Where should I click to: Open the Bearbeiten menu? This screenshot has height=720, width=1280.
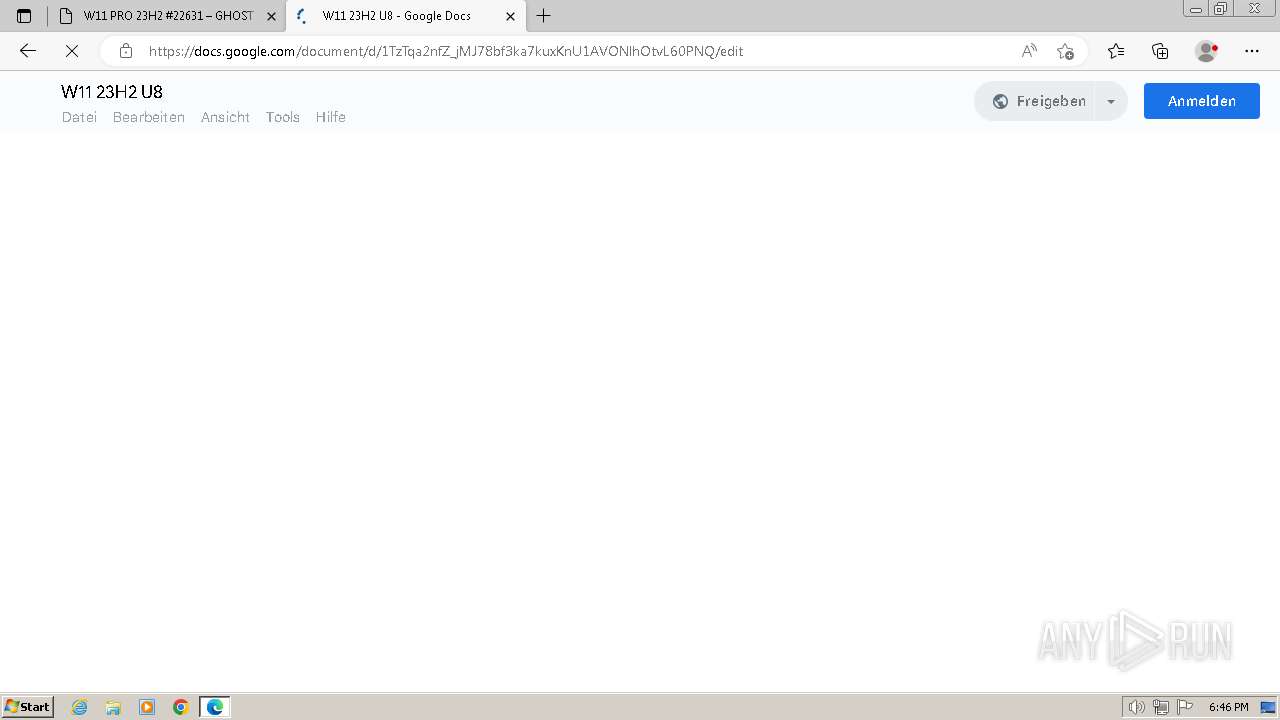coord(149,117)
